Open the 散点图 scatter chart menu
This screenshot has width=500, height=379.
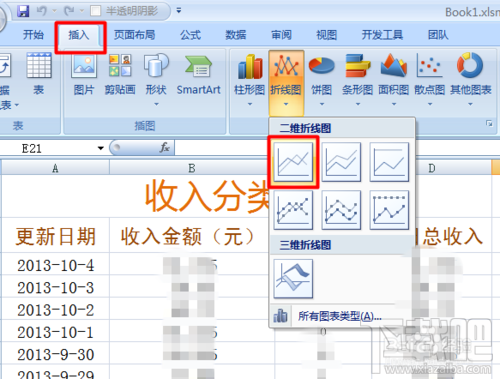tap(430, 79)
